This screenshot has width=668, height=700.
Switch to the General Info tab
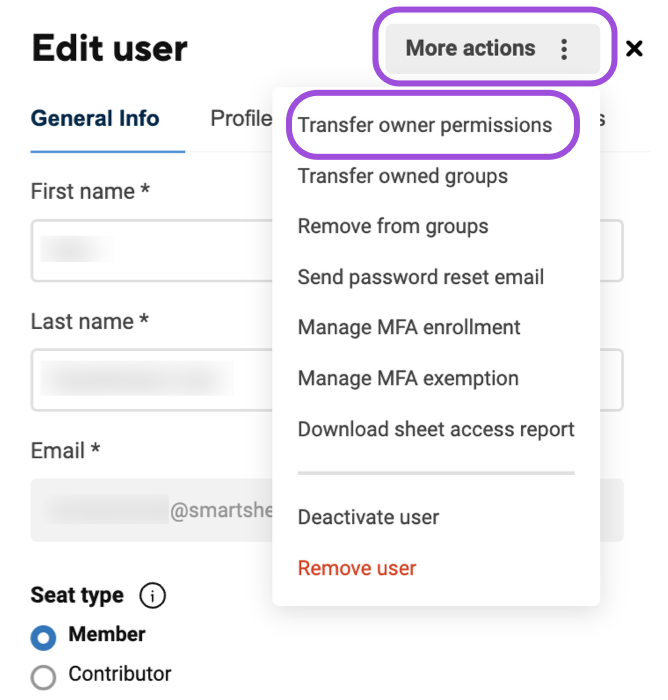pos(95,118)
